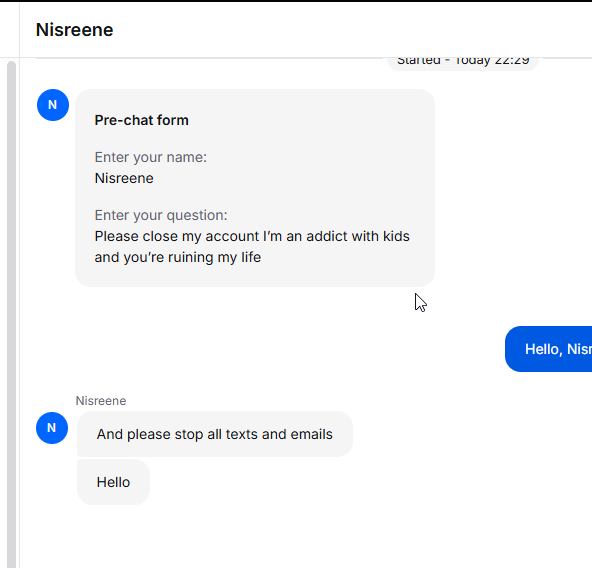This screenshot has width=592, height=568.
Task: Click the name value Nisreene in the form
Action: (124, 178)
